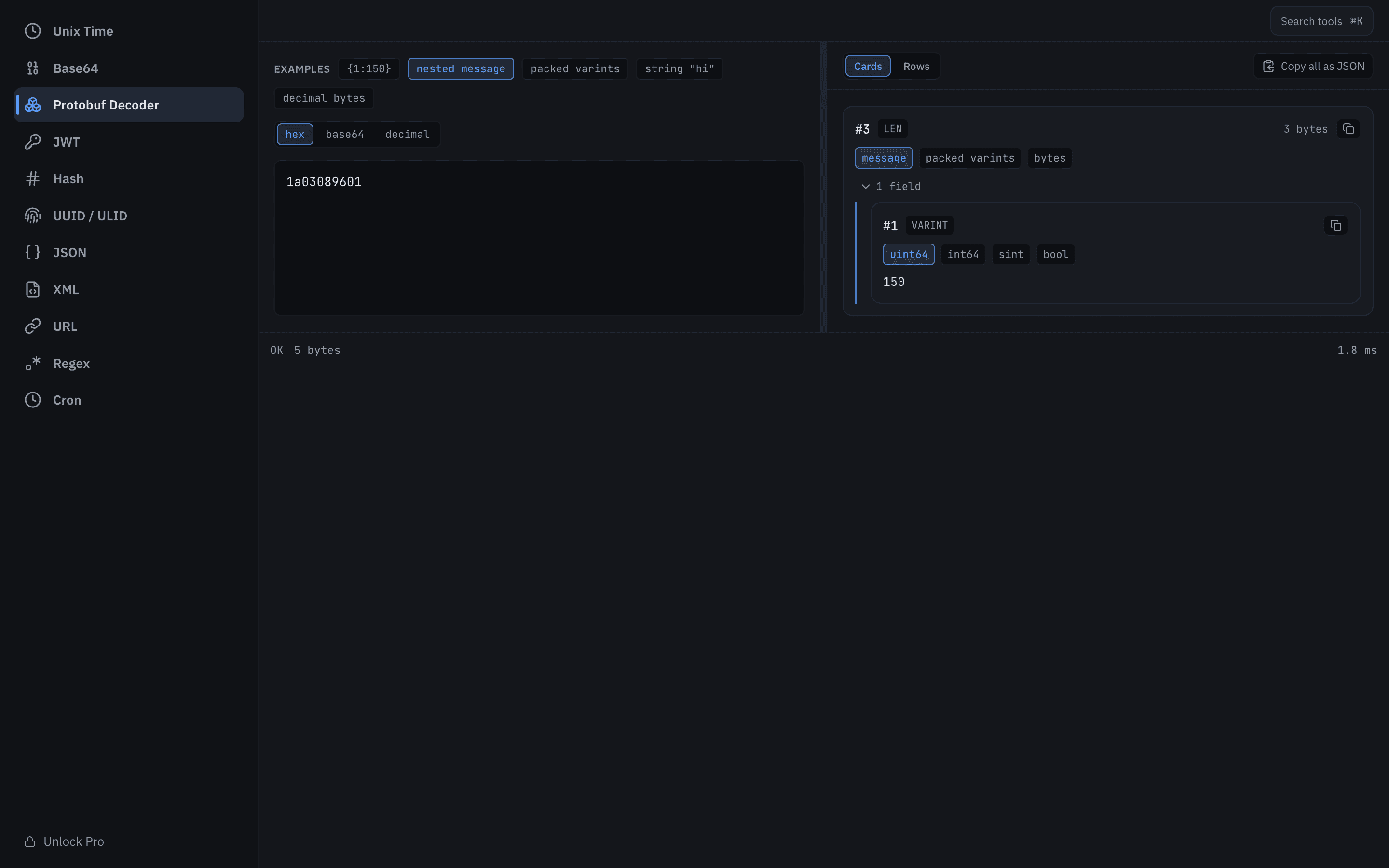Load the nested message example
The height and width of the screenshot is (868, 1389).
(460, 69)
